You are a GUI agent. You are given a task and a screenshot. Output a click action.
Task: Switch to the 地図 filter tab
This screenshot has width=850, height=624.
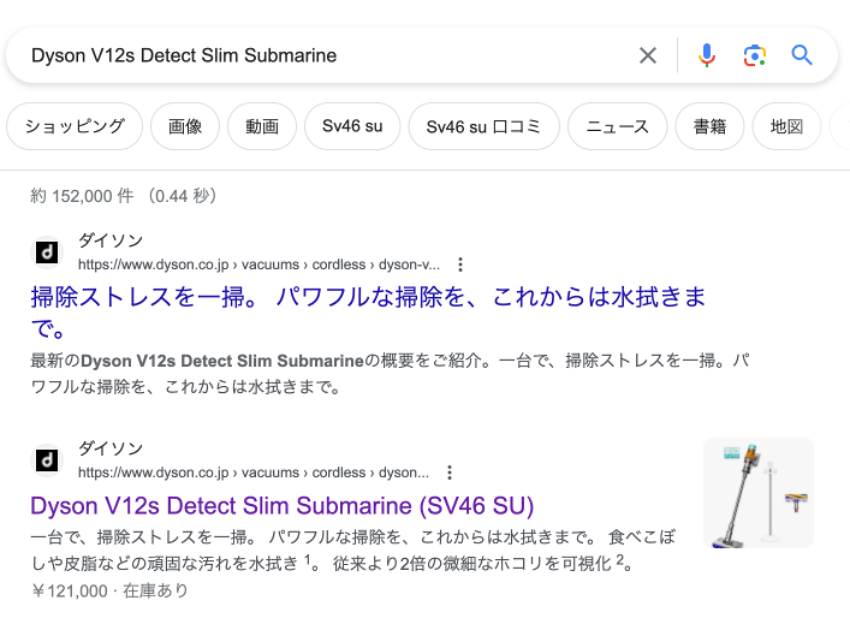point(787,127)
